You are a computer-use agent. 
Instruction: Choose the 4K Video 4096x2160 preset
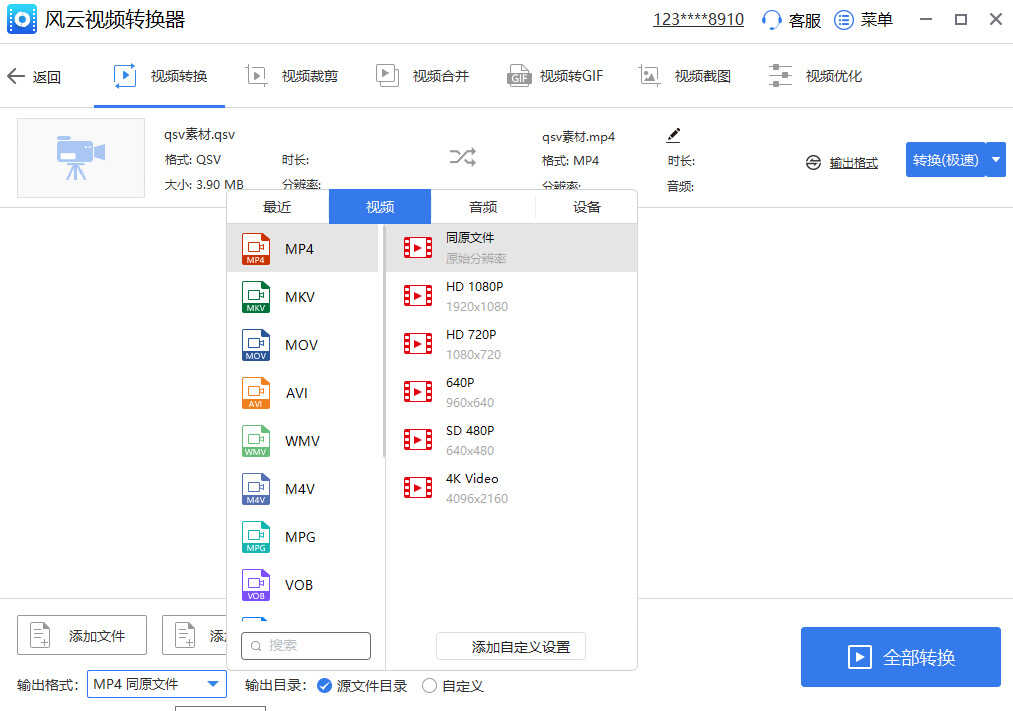coord(511,488)
